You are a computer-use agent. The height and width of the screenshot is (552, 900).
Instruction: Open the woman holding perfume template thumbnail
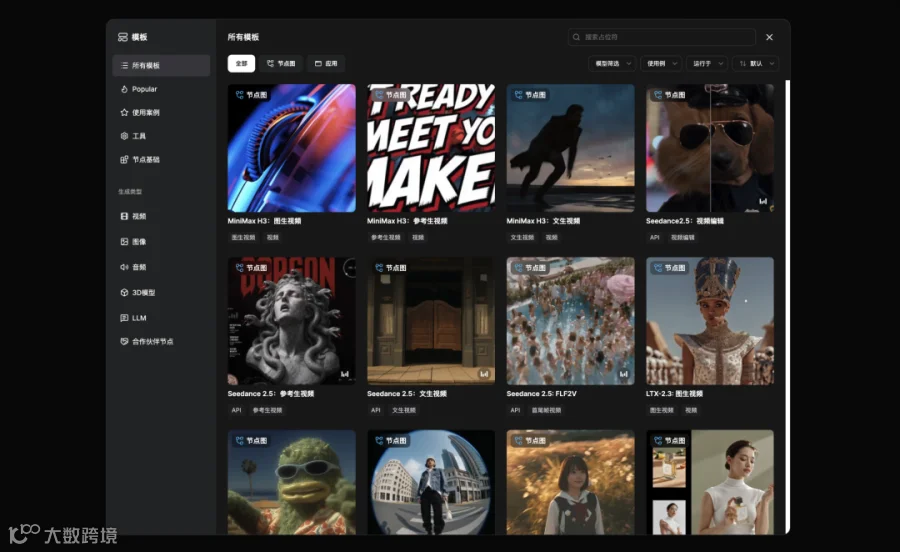click(710, 483)
